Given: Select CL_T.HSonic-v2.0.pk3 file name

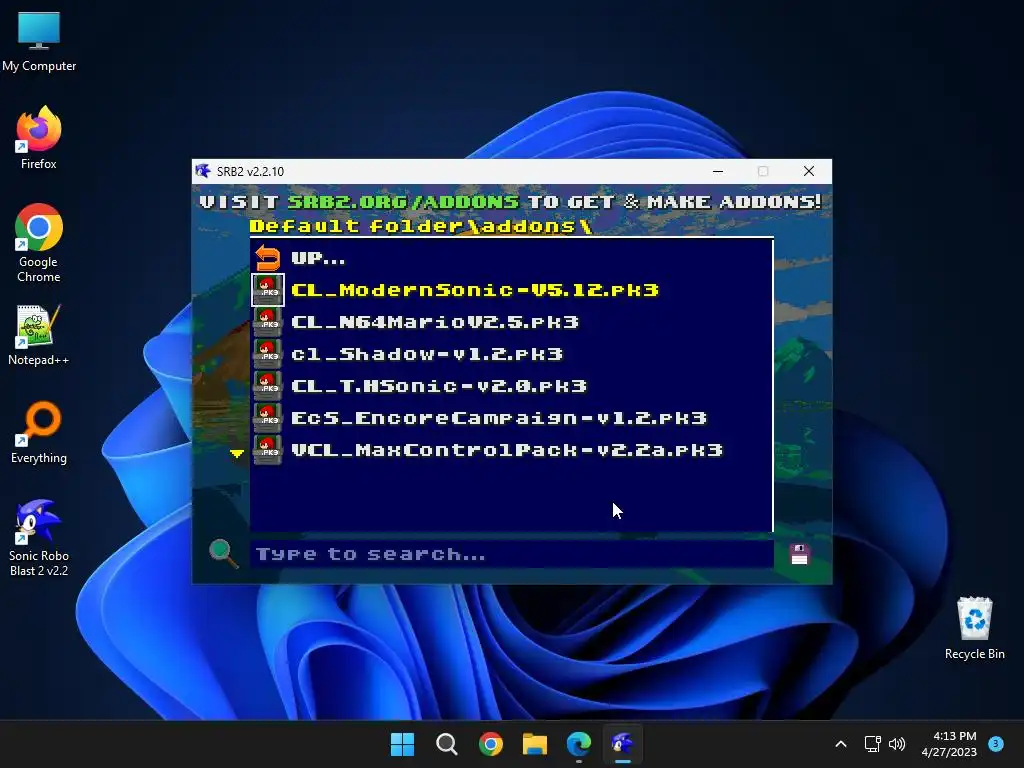Looking at the screenshot, I should click(x=439, y=386).
